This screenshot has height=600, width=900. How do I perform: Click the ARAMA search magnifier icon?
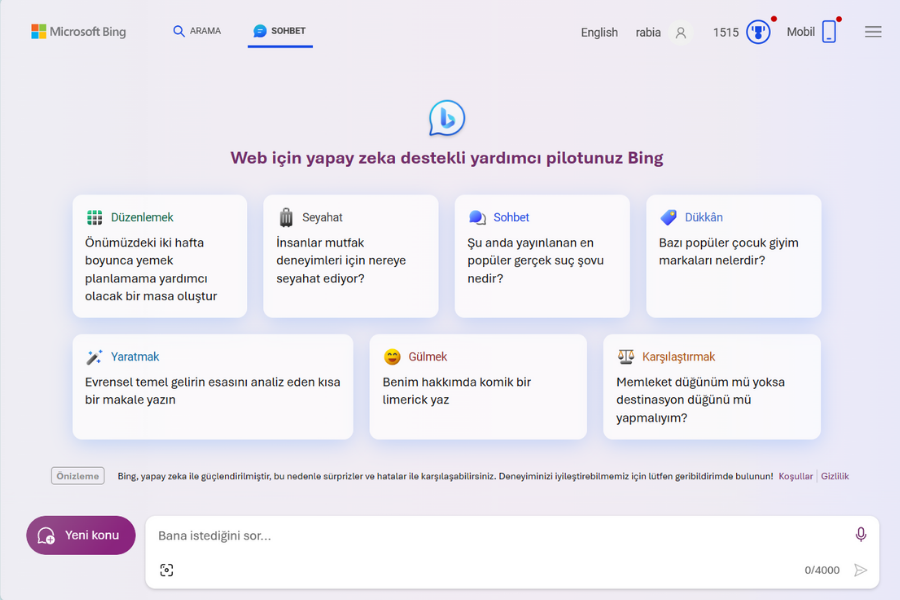(x=179, y=31)
